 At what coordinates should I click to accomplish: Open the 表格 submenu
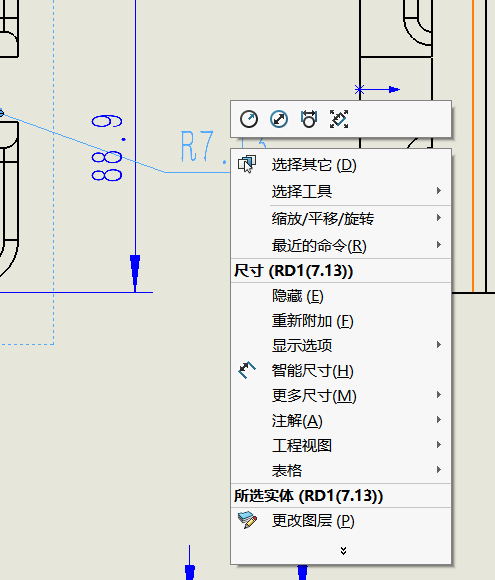point(341,470)
